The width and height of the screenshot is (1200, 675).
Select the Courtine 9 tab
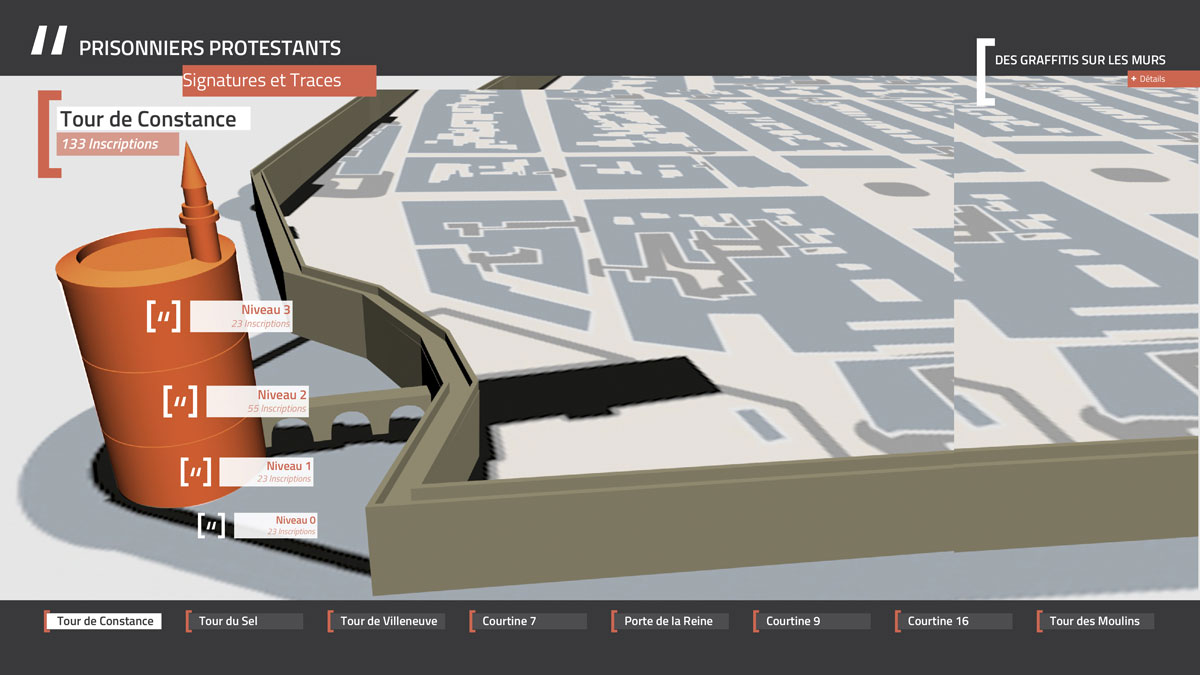(x=811, y=621)
